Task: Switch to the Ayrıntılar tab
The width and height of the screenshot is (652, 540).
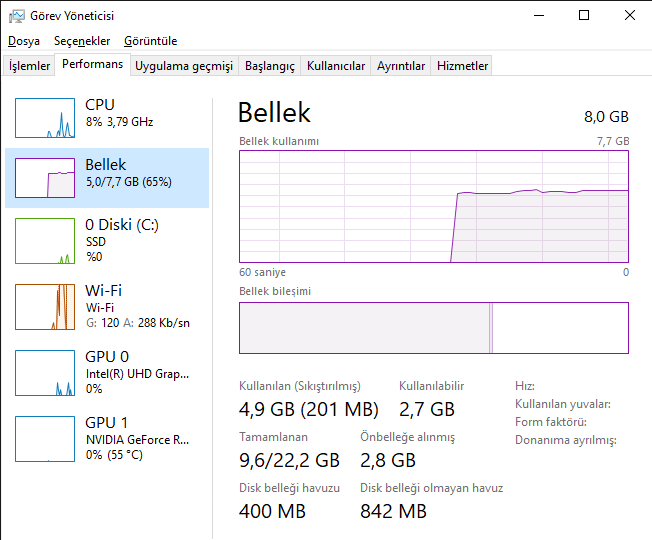Action: 401,66
